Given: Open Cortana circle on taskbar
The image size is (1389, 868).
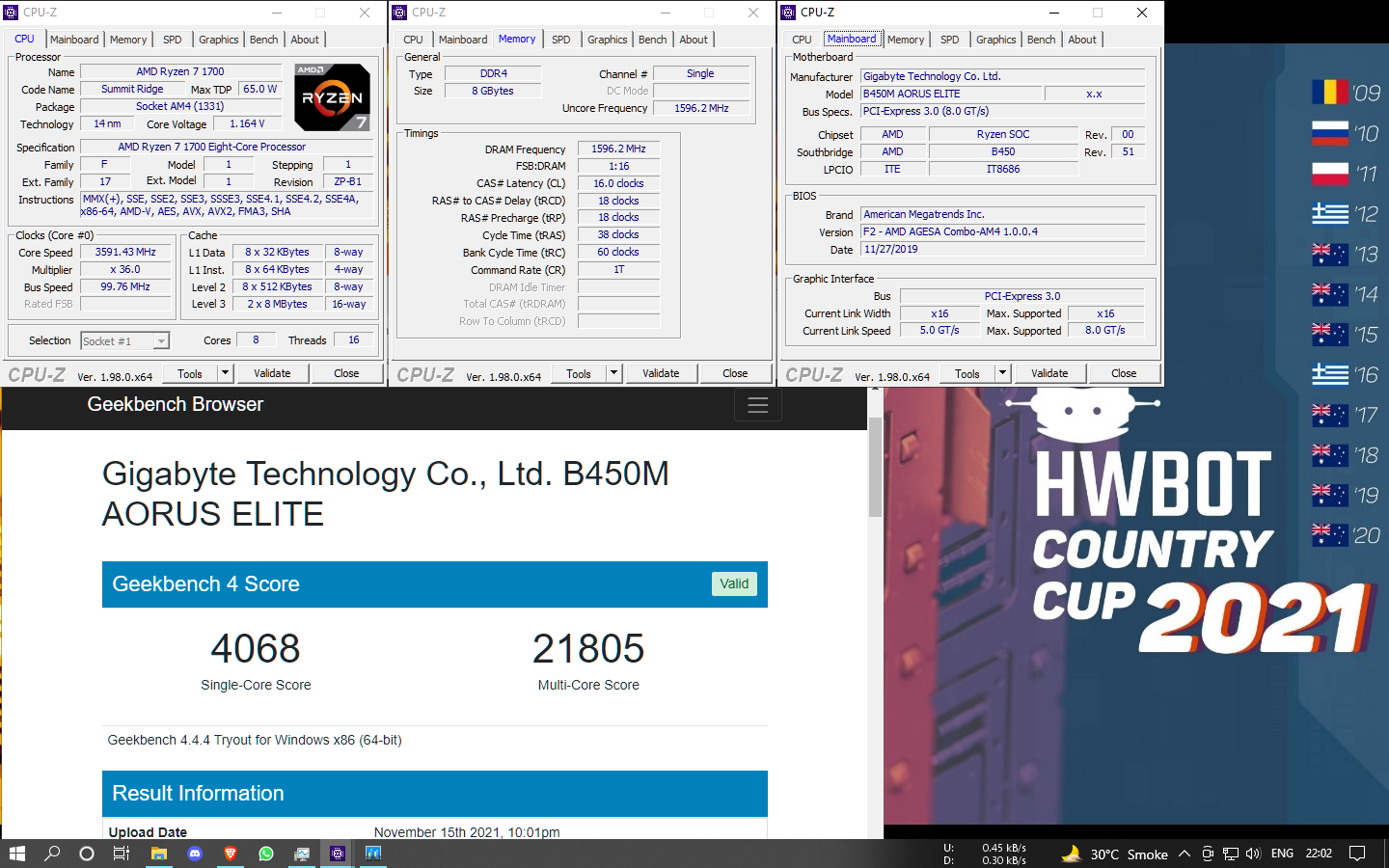Looking at the screenshot, I should coord(87,854).
